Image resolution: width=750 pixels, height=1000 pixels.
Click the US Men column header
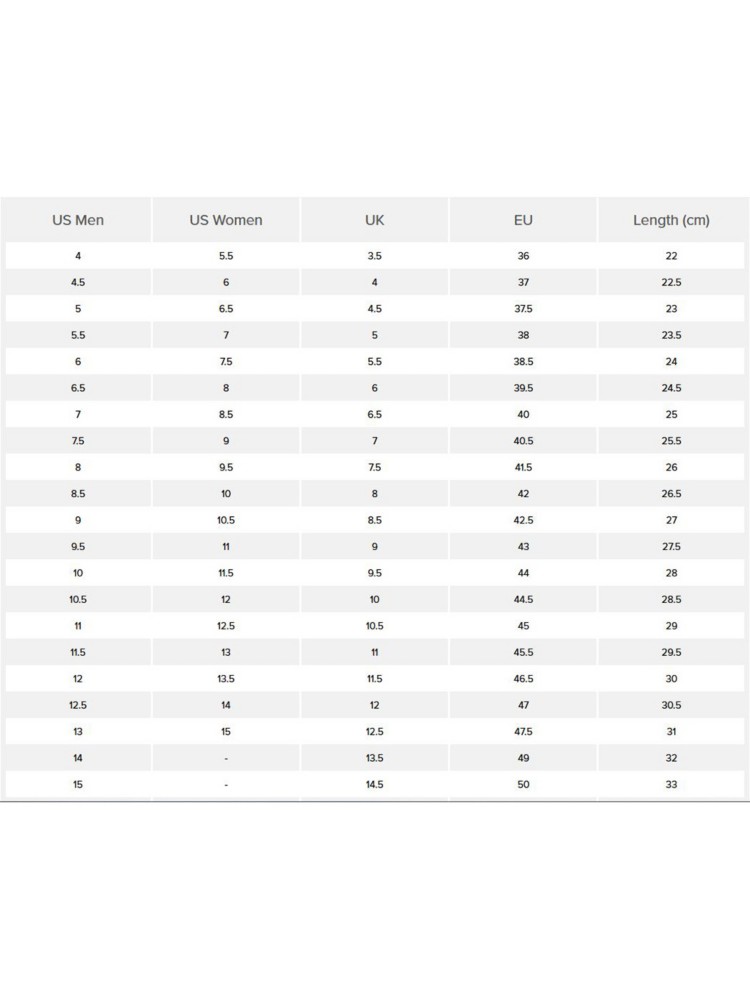(x=78, y=220)
